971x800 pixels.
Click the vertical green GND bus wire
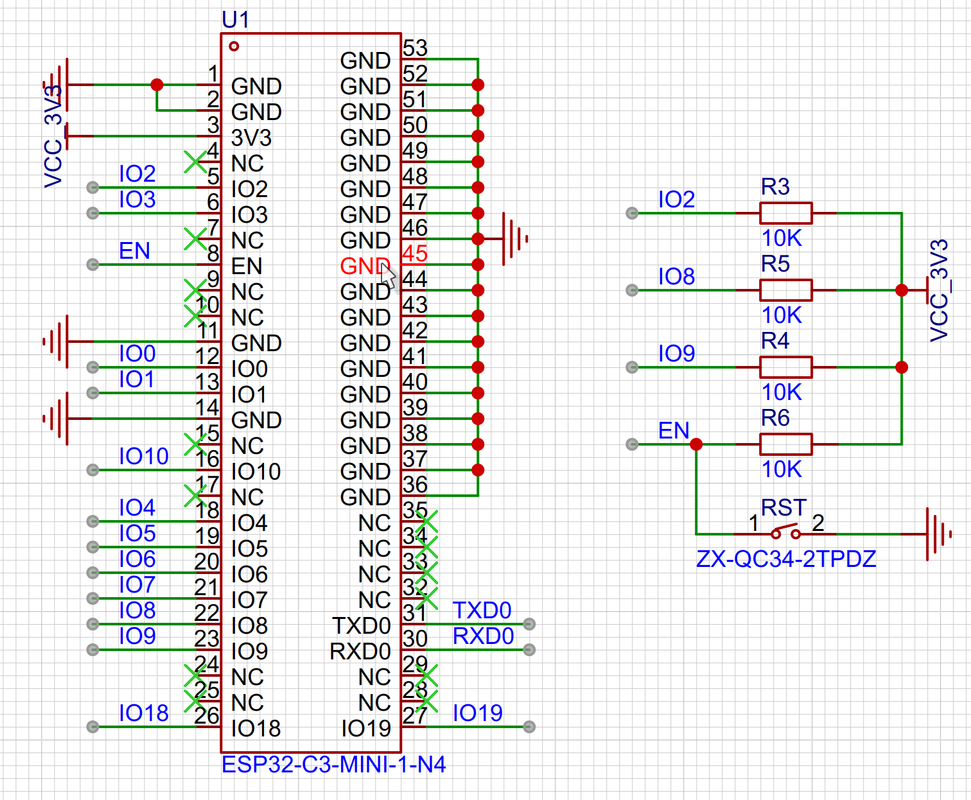478,277
